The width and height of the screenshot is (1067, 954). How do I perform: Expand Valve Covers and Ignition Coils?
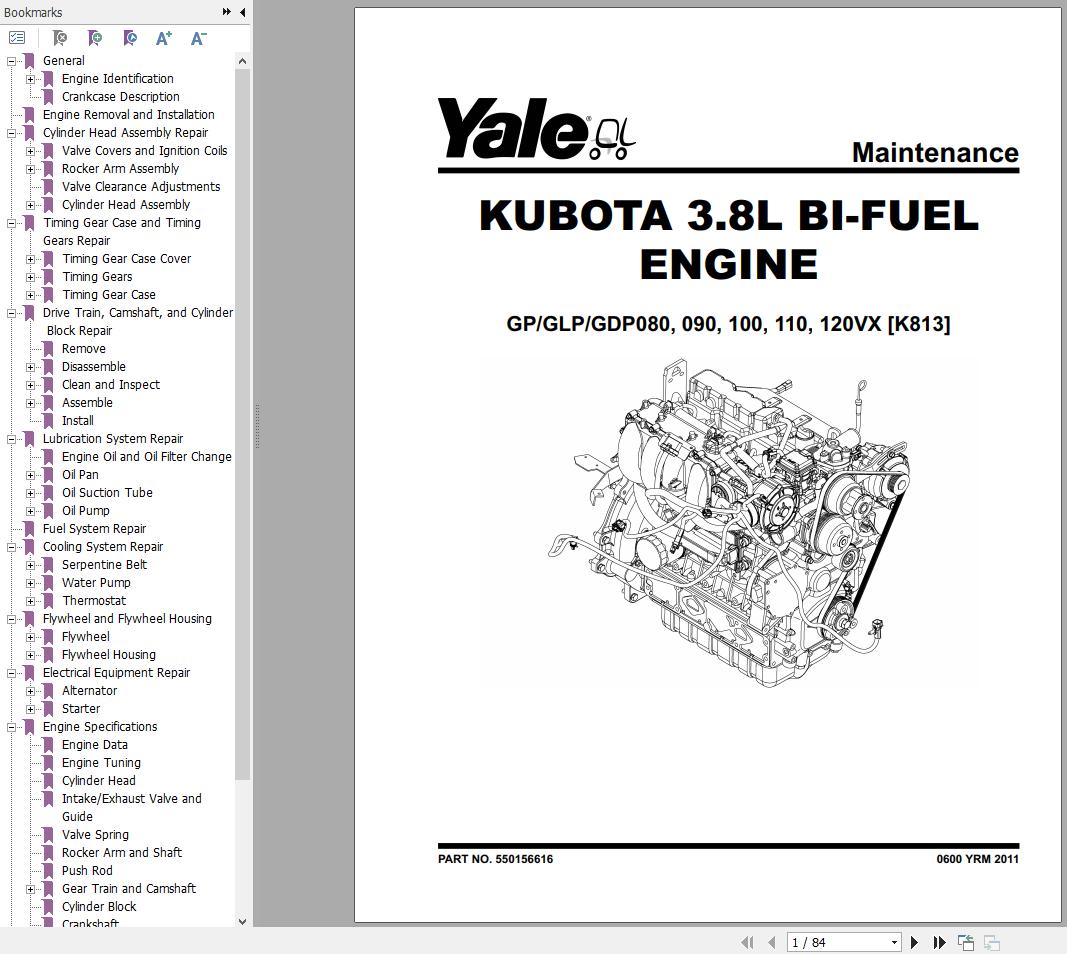pos(30,151)
